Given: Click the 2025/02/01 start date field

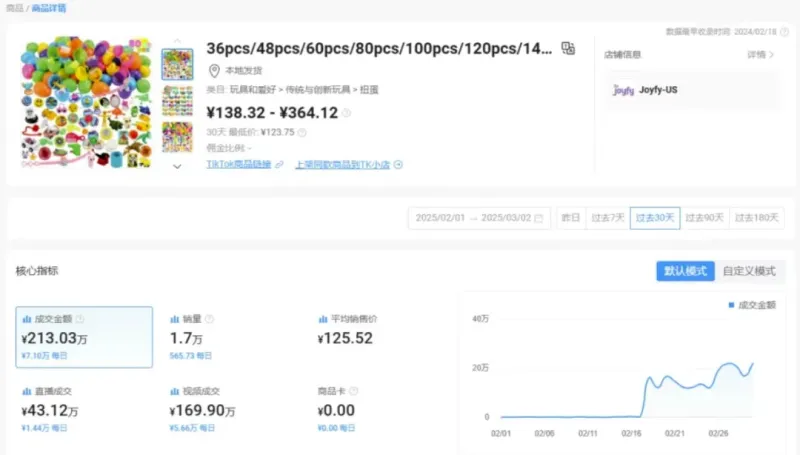Looking at the screenshot, I should 440,218.
